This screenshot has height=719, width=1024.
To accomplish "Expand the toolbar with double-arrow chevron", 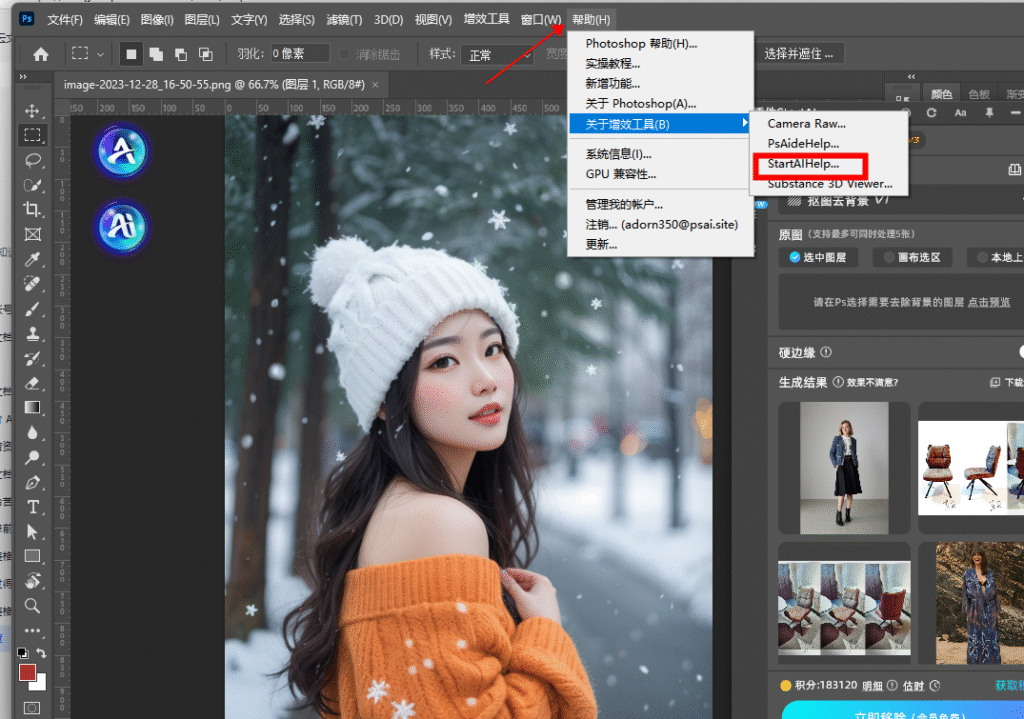I will [22, 77].
